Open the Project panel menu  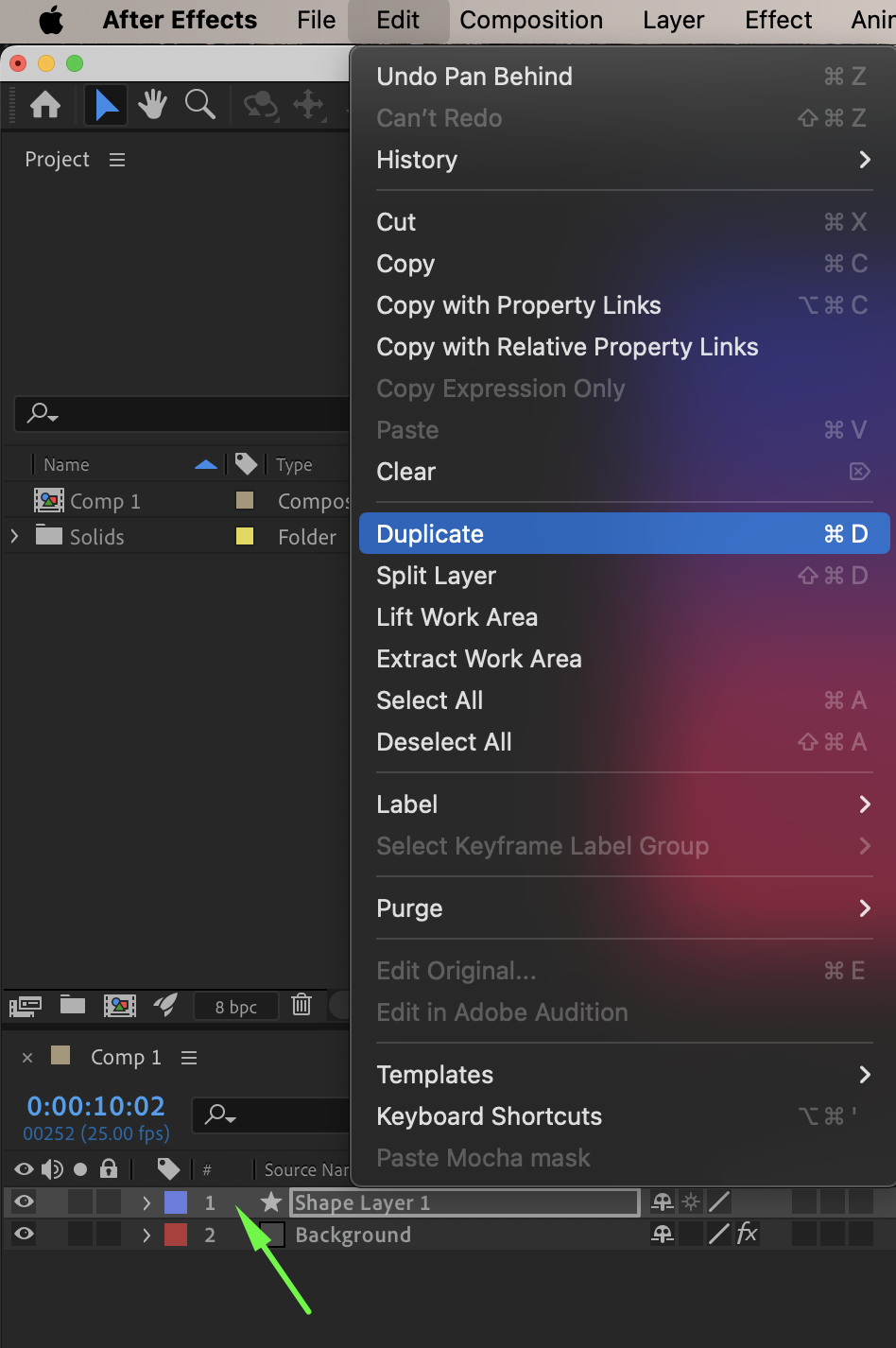pyautogui.click(x=117, y=160)
